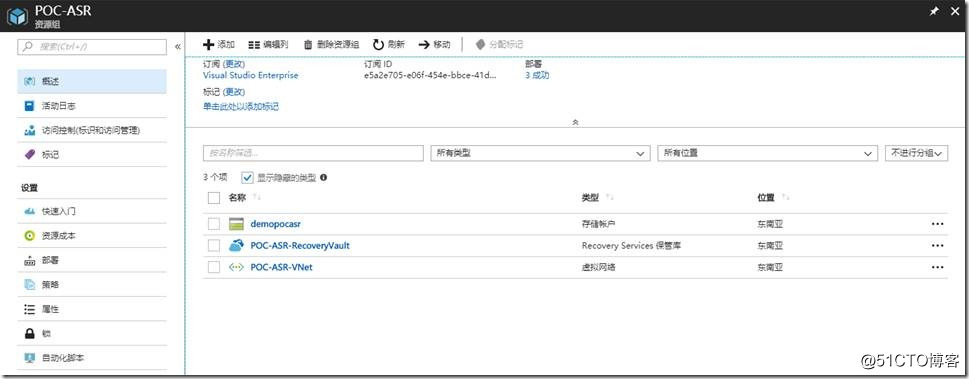Screen dimensions: 969x379
Task: Click the 虚拟网络 type cell
Action: pyautogui.click(x=598, y=267)
